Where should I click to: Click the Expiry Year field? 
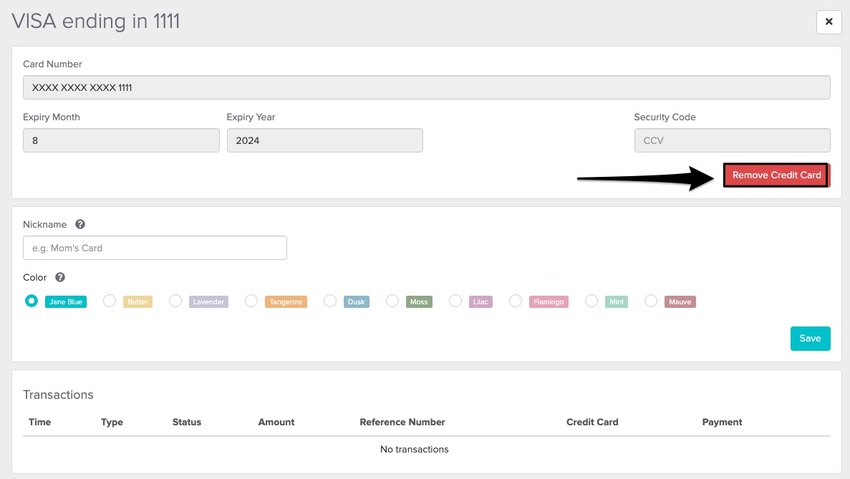click(x=324, y=141)
